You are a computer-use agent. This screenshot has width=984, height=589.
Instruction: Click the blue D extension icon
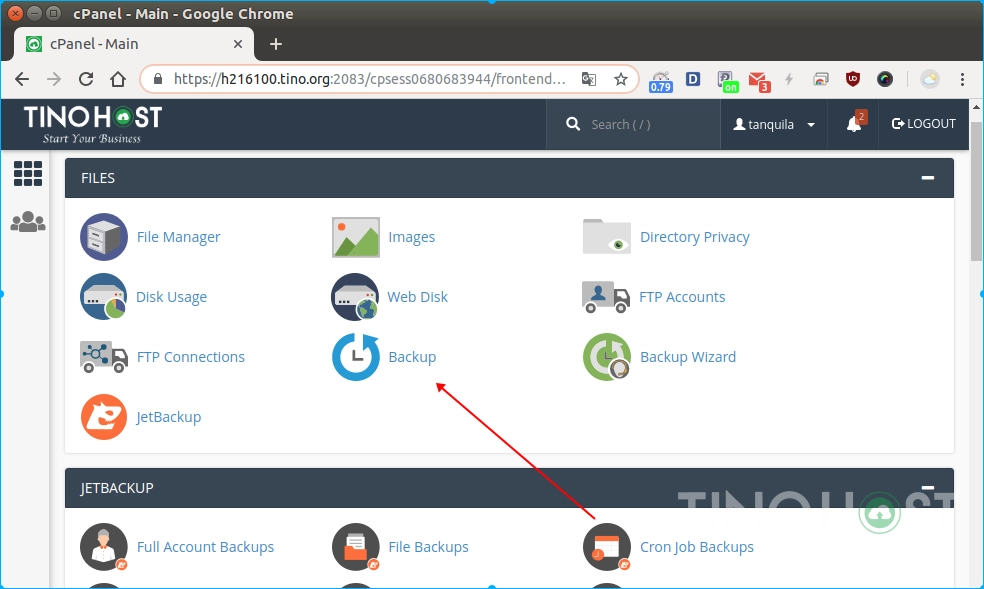693,79
